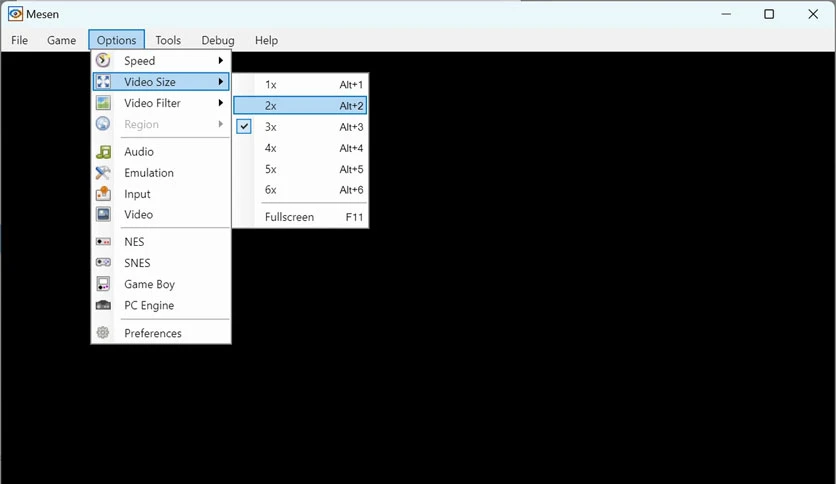Click the Mesen eye logo in title bar
The width and height of the screenshot is (836, 484).
pyautogui.click(x=15, y=14)
